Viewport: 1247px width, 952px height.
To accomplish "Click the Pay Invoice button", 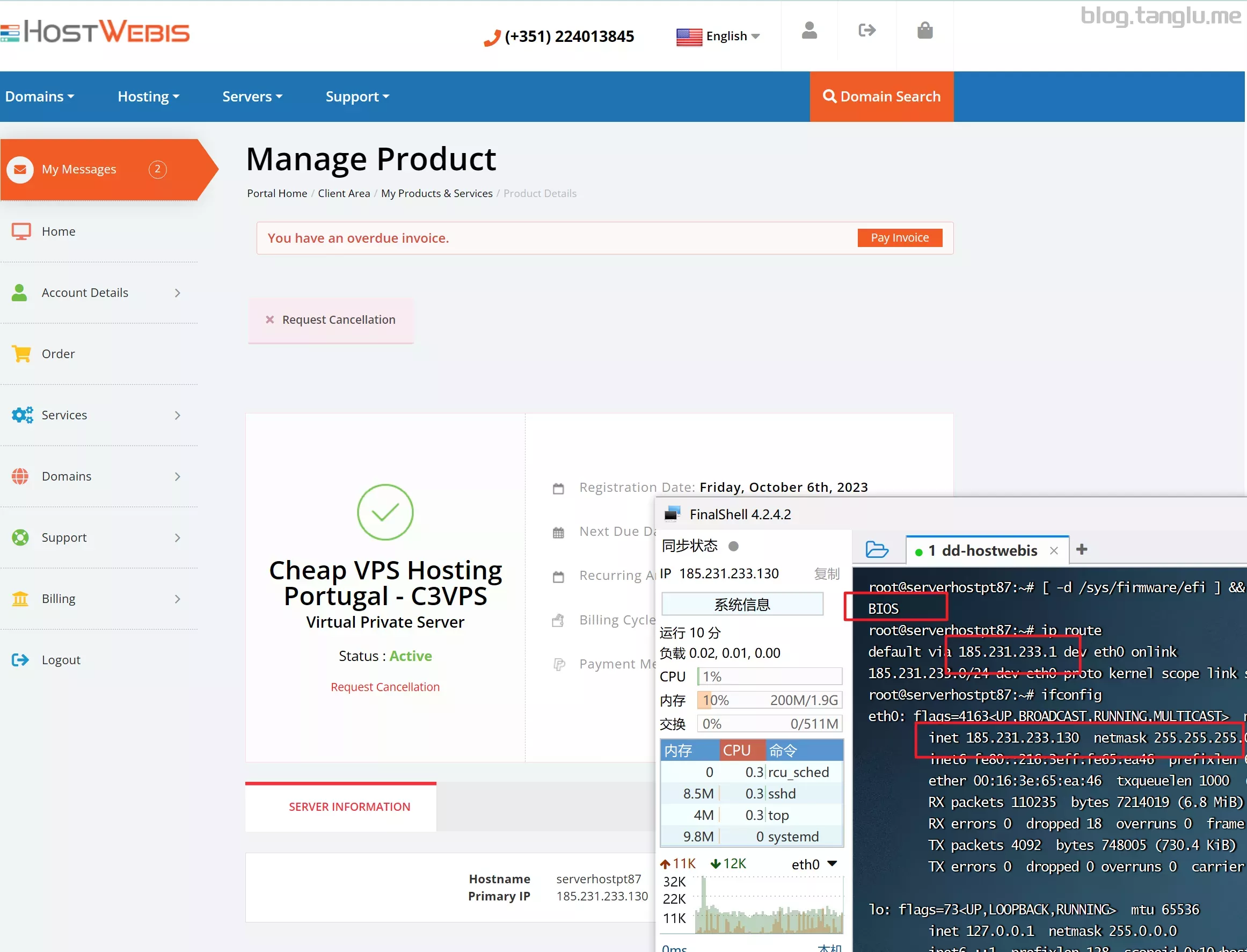I will 898,237.
